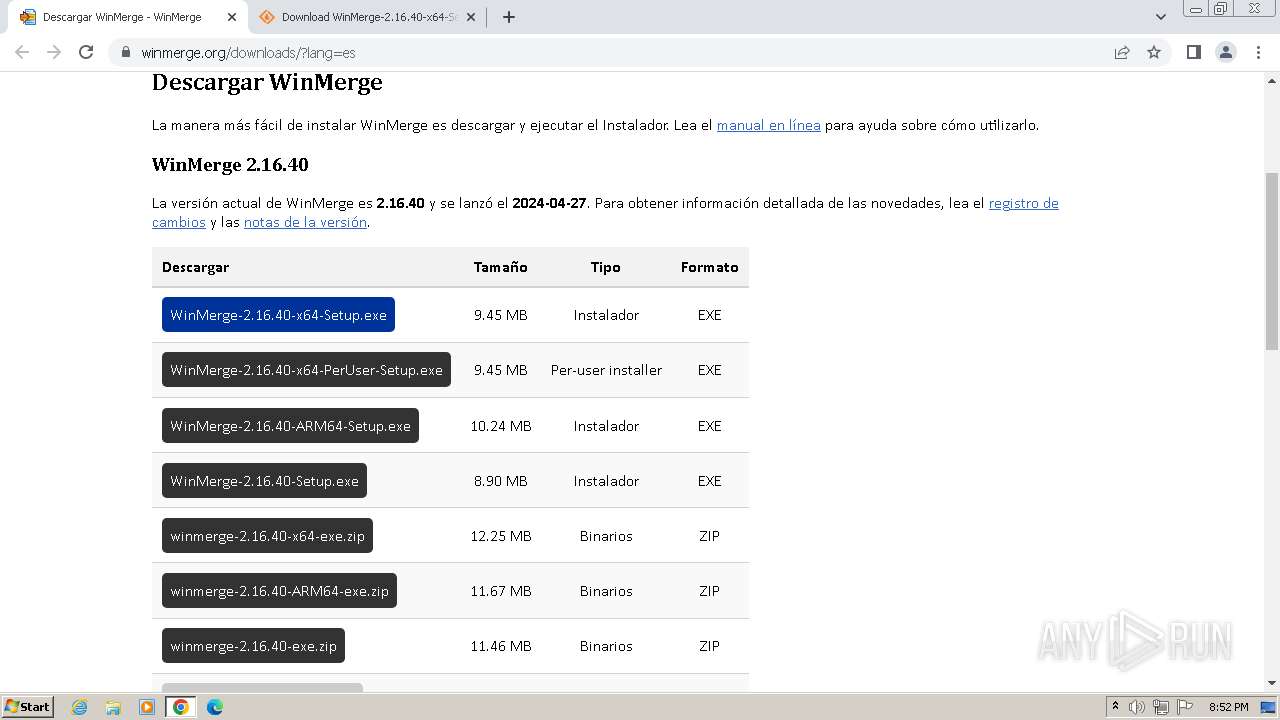Open the network tray icon
This screenshot has width=1280, height=720.
[1161, 707]
